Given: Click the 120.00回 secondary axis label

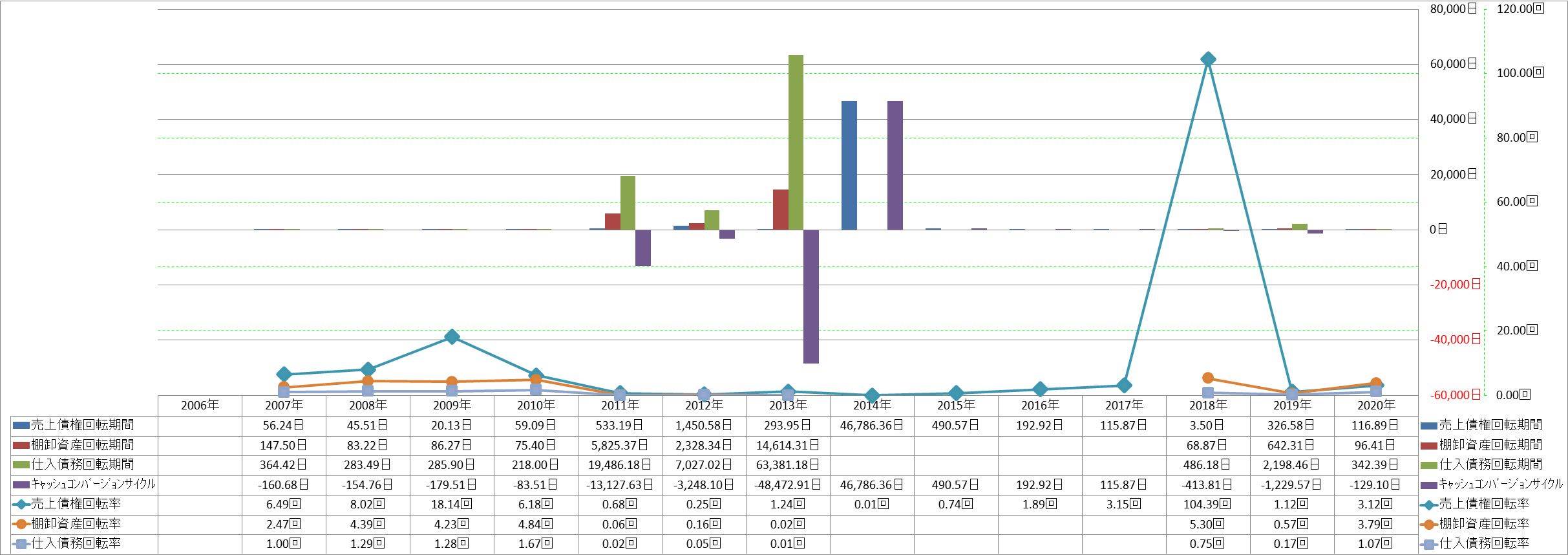Looking at the screenshot, I should 1520,9.
